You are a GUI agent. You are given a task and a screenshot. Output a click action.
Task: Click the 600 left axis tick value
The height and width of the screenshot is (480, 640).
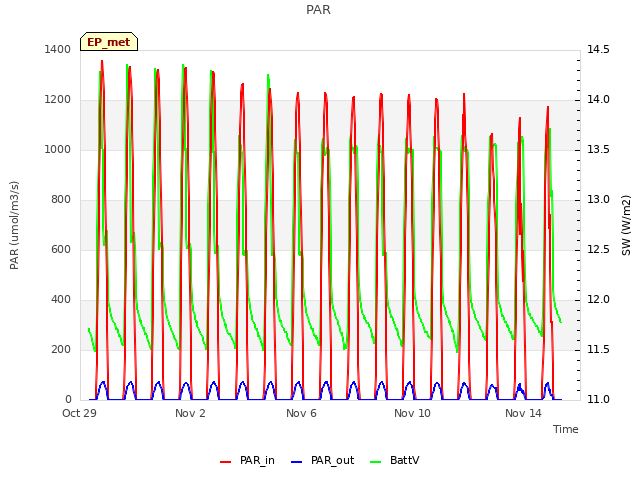[x=61, y=249]
